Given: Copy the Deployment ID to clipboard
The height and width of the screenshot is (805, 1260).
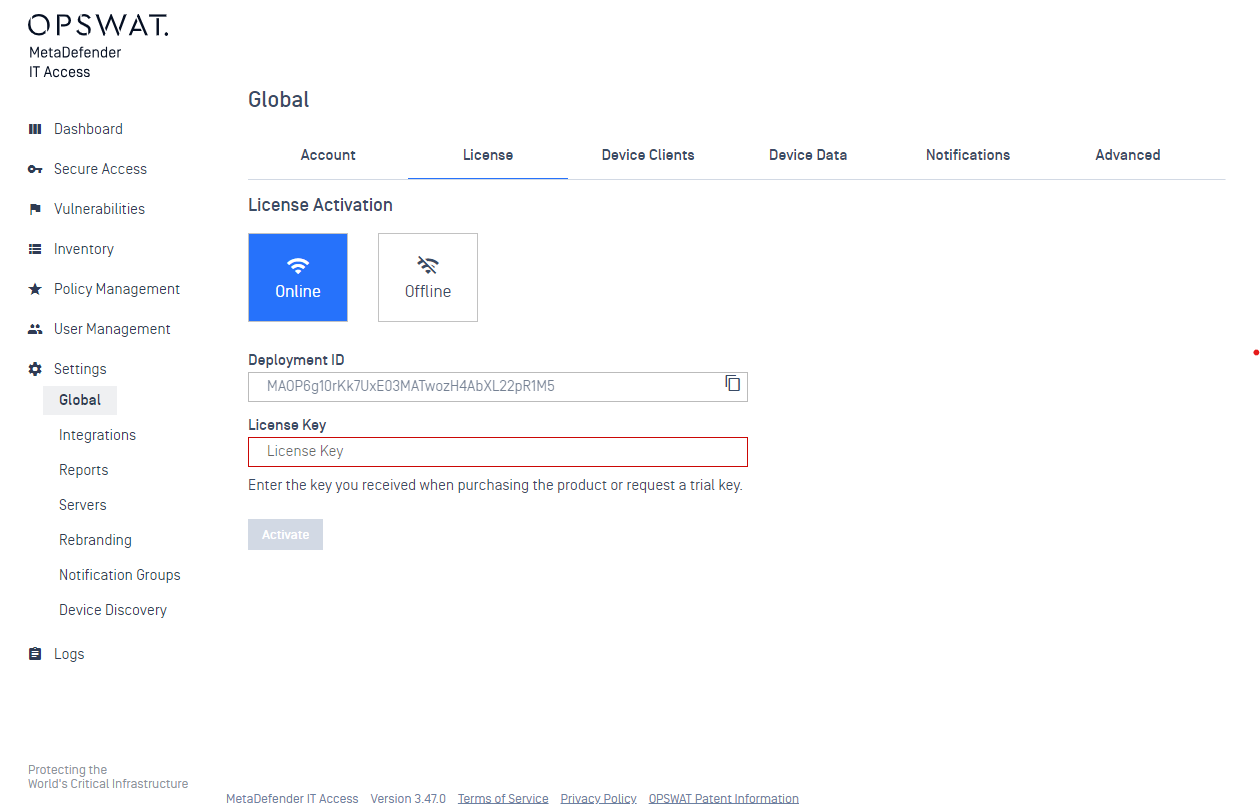Looking at the screenshot, I should coord(733,383).
